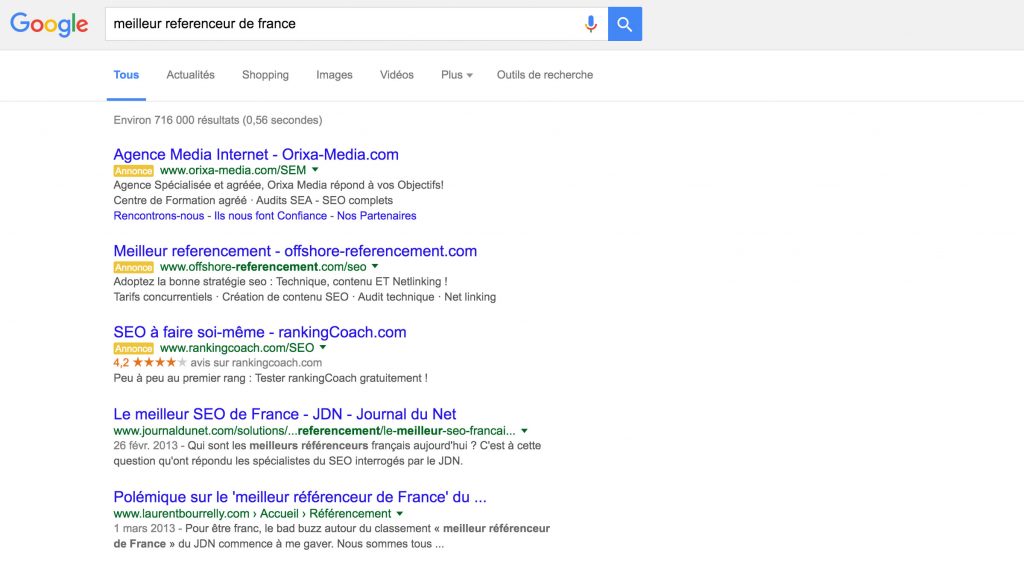Open the Vidéos tab
This screenshot has height=568, width=1024.
396,75
